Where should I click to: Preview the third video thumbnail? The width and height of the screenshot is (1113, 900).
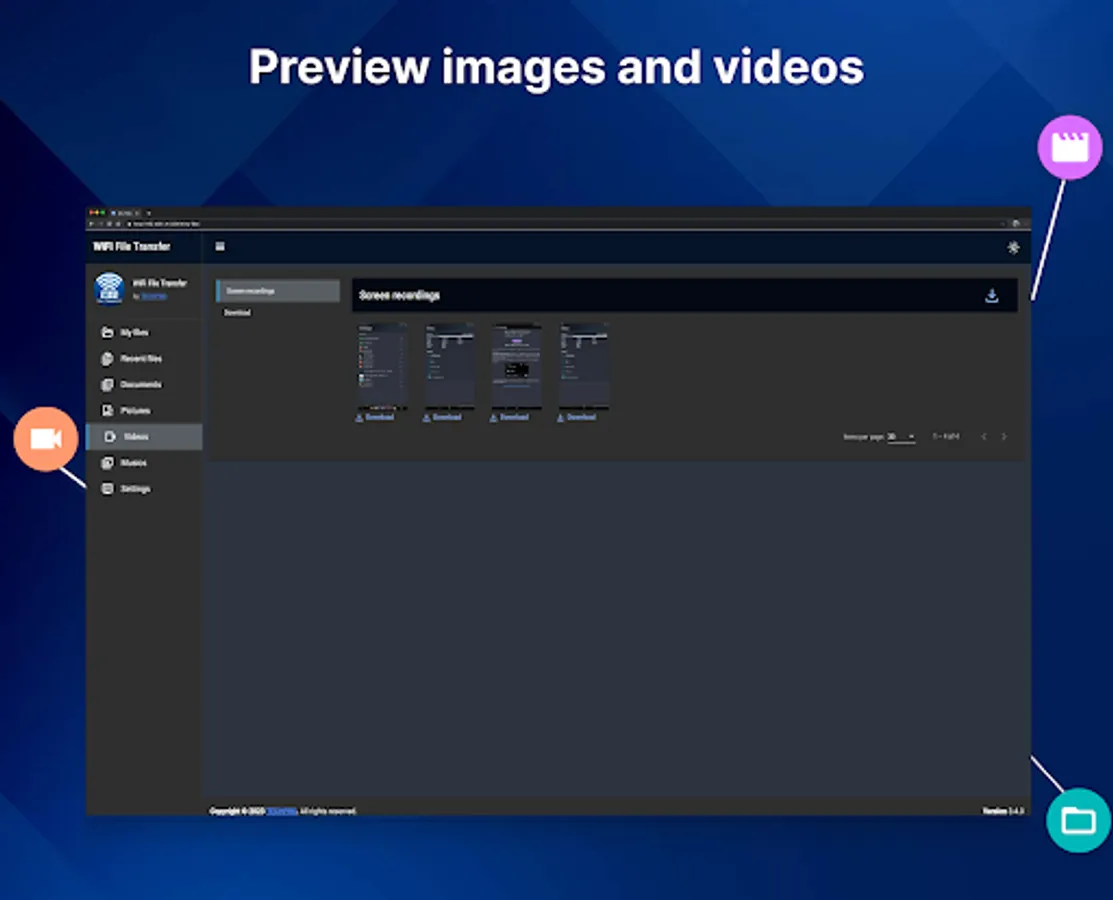[x=516, y=365]
